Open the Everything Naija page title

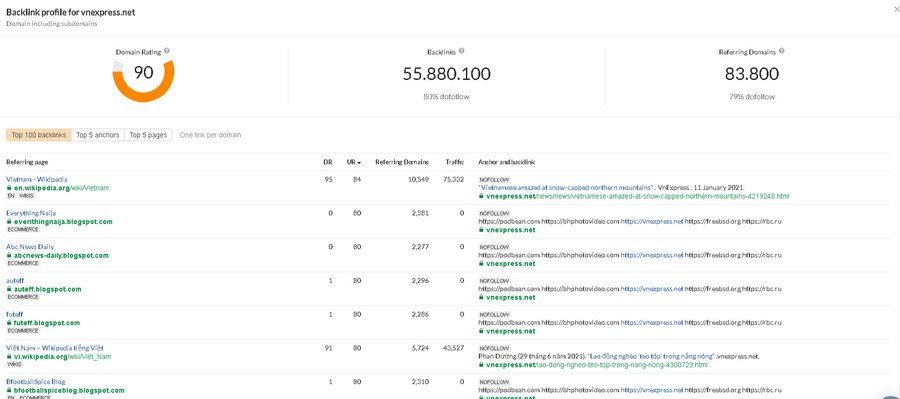(31, 213)
